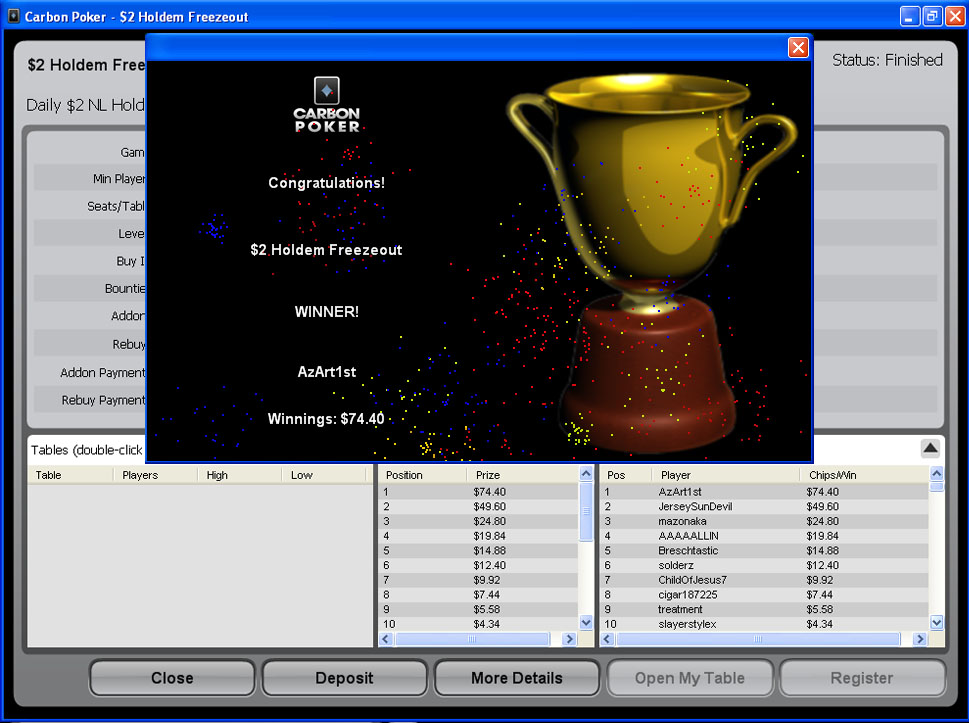The width and height of the screenshot is (969, 723).
Task: Select player JerseySunDevil row
Action: (764, 507)
